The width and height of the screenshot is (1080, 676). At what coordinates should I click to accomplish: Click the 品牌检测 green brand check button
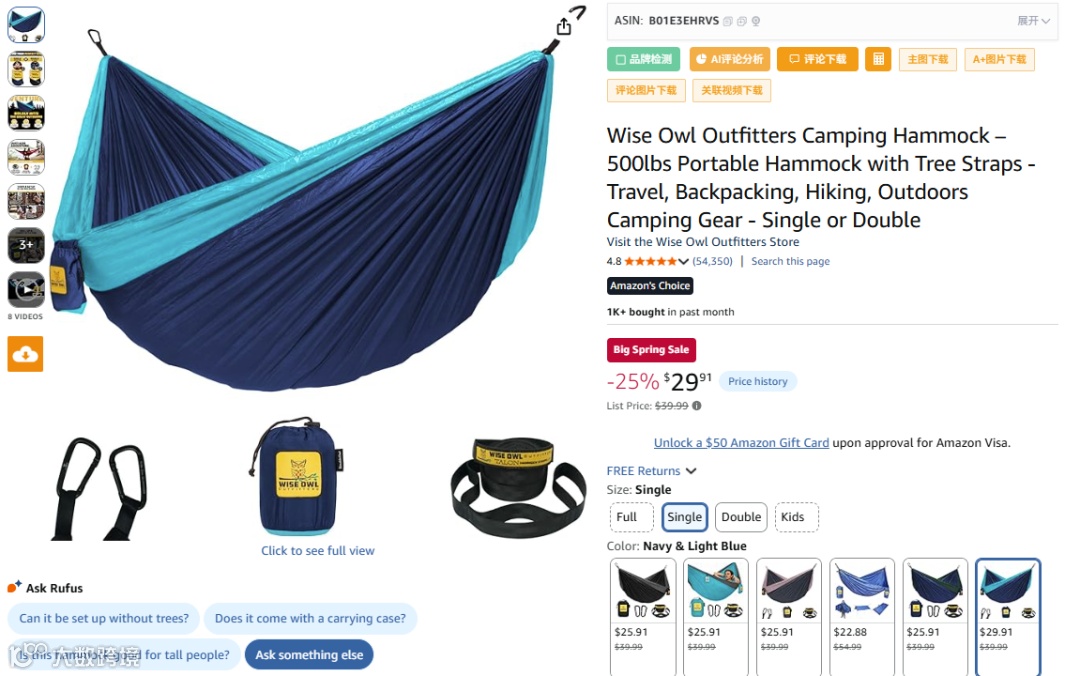(643, 59)
